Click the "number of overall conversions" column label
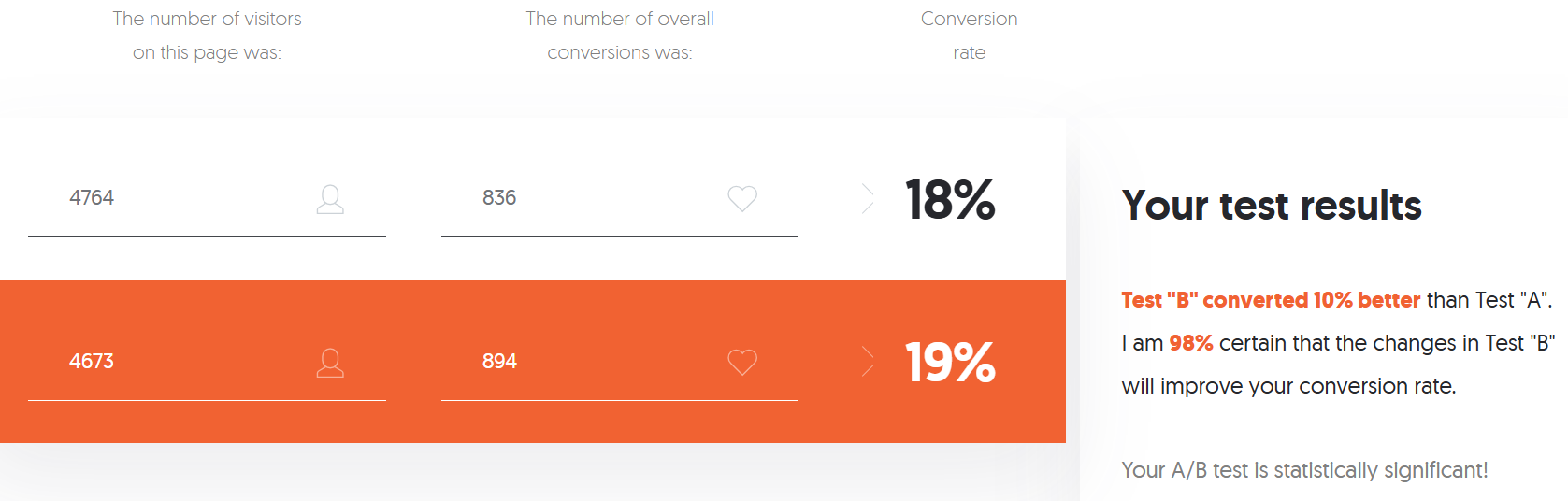The width and height of the screenshot is (1568, 501). click(620, 36)
